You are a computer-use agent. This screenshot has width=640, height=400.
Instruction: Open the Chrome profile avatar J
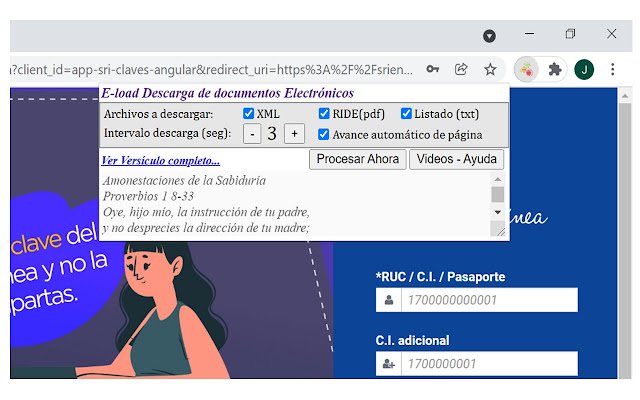click(x=584, y=69)
